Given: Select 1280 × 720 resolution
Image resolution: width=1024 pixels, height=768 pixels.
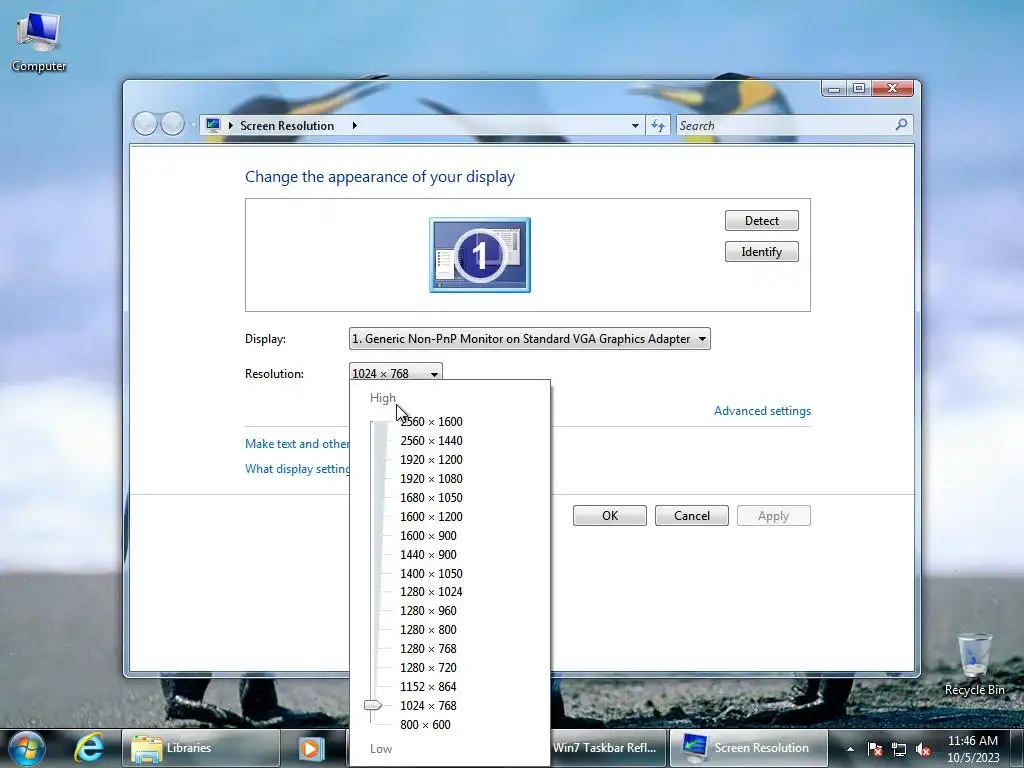Looking at the screenshot, I should click(x=428, y=667).
